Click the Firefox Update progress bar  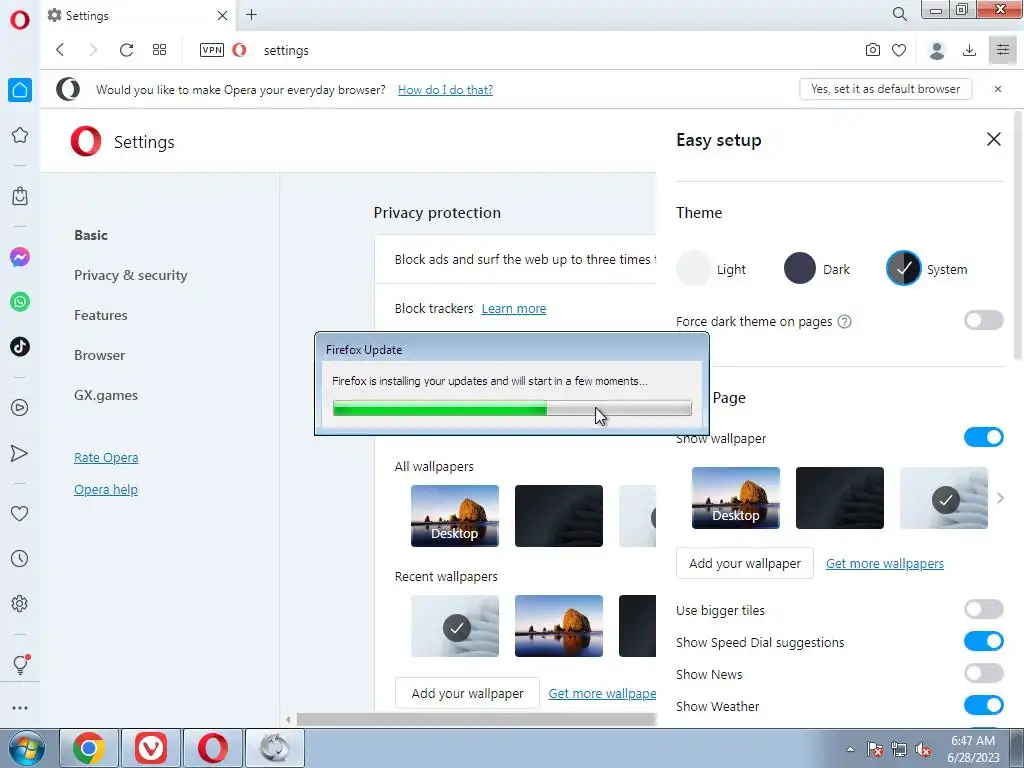pyautogui.click(x=512, y=409)
